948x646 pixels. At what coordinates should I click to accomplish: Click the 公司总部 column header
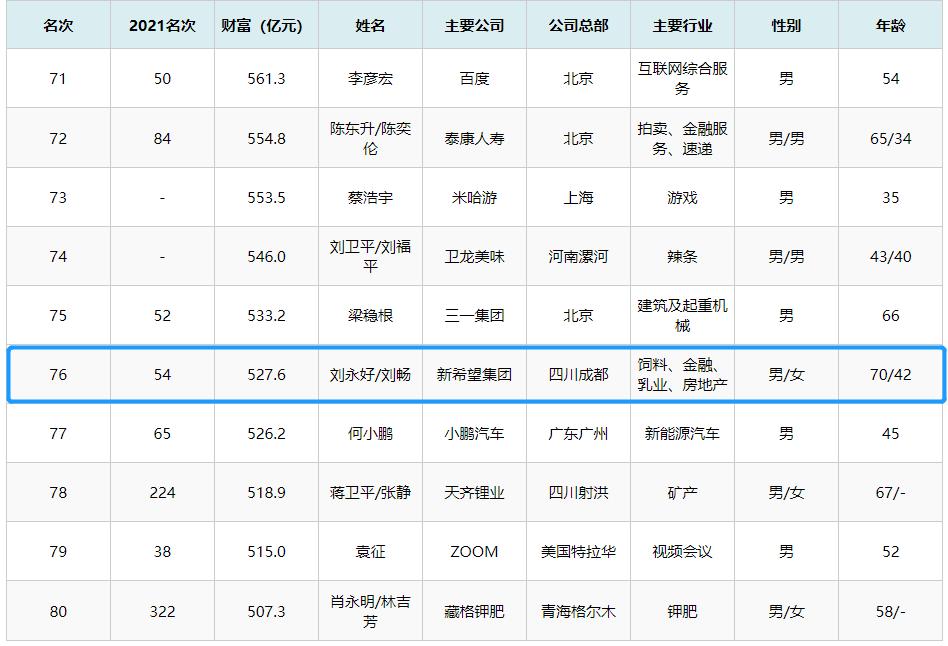point(578,25)
